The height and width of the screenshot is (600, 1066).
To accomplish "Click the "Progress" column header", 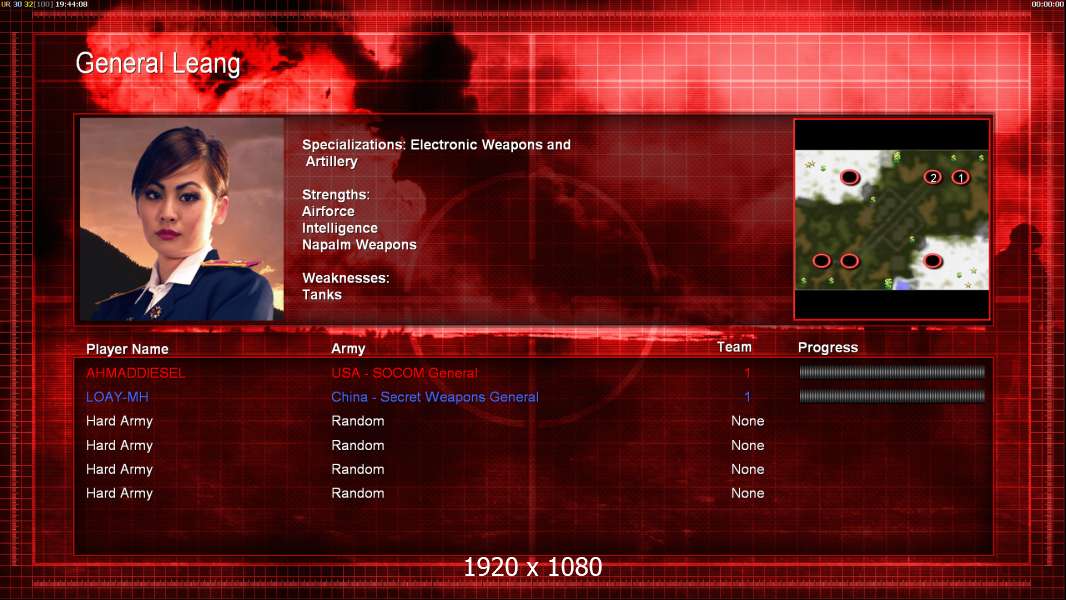I will [x=828, y=348].
